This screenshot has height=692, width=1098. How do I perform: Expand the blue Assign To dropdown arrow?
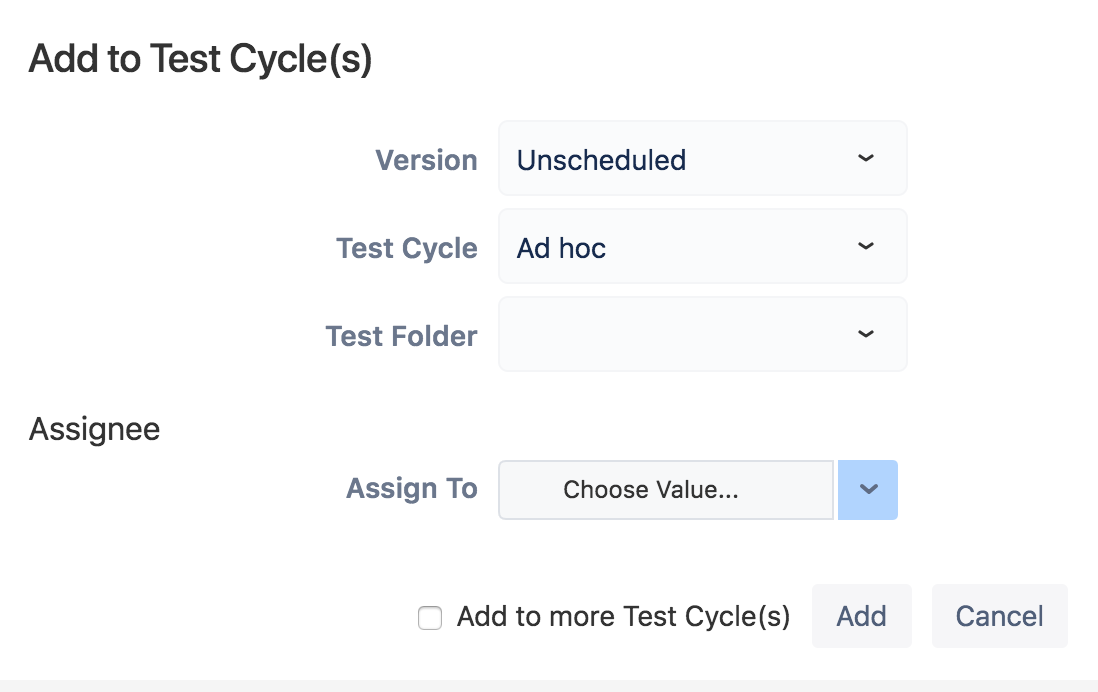click(x=868, y=490)
